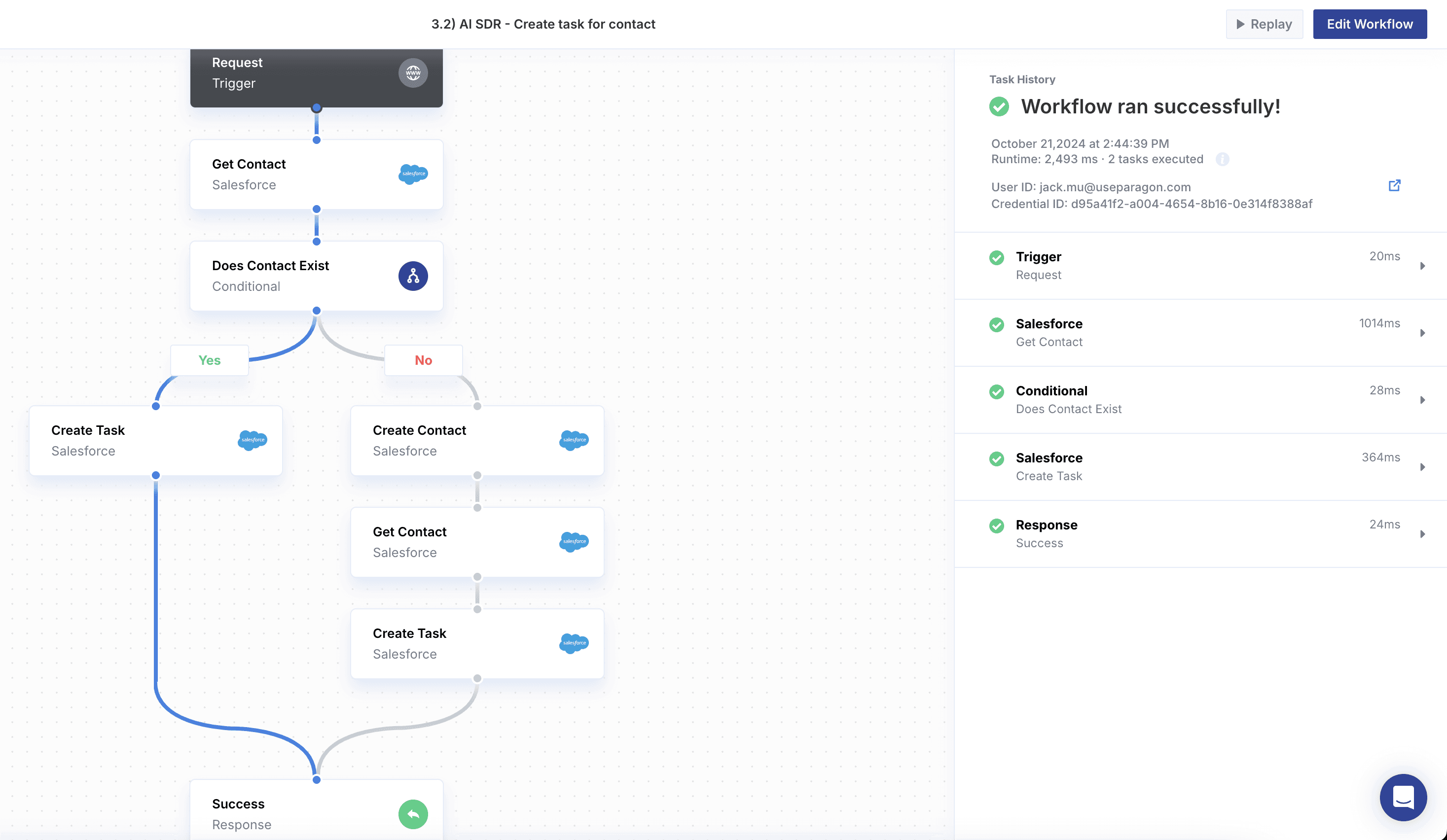Expand the Salesforce Create Task history arrow
The height and width of the screenshot is (840, 1447).
click(x=1422, y=467)
